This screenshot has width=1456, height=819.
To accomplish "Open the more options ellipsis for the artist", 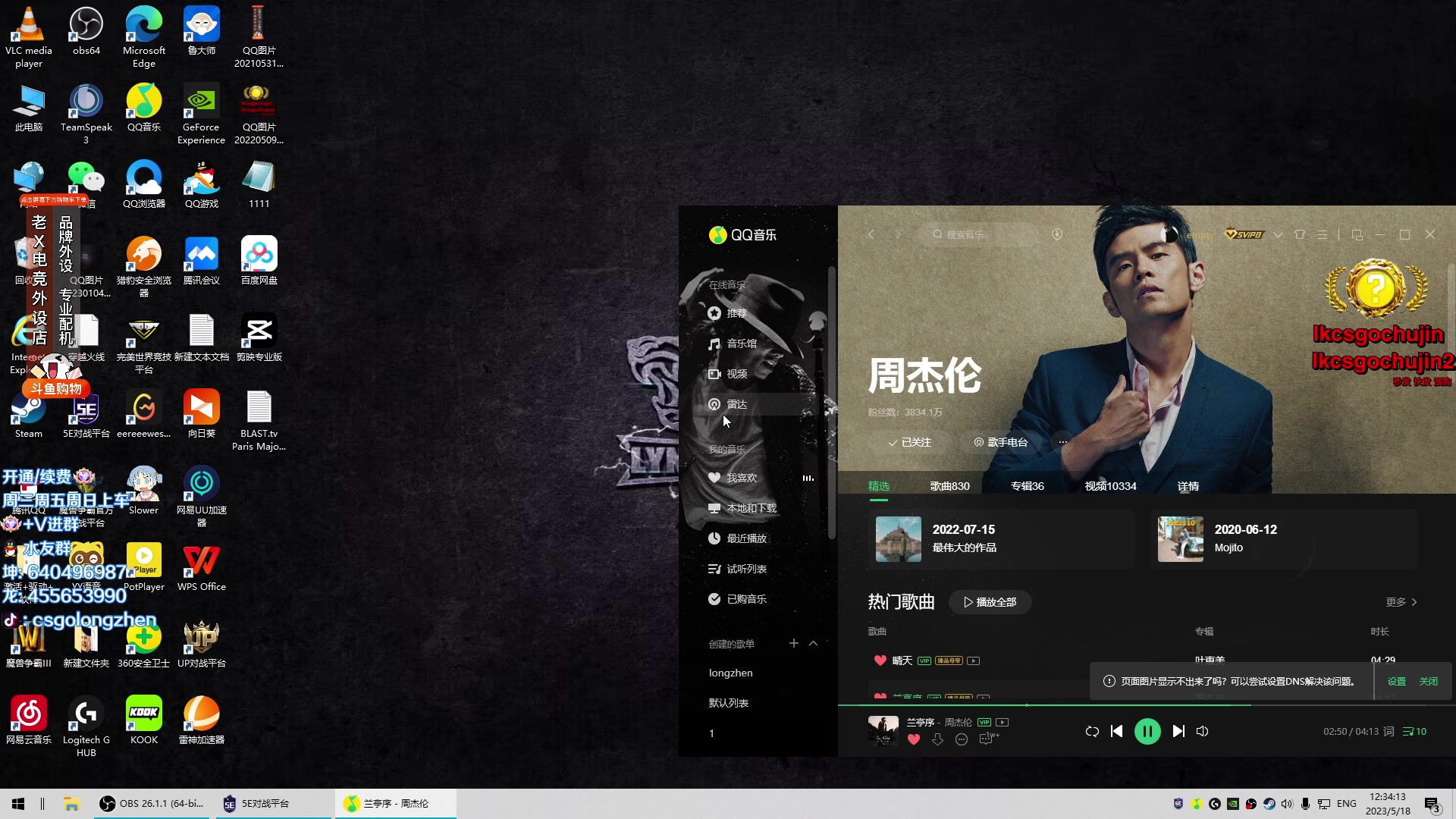I will tap(1062, 442).
